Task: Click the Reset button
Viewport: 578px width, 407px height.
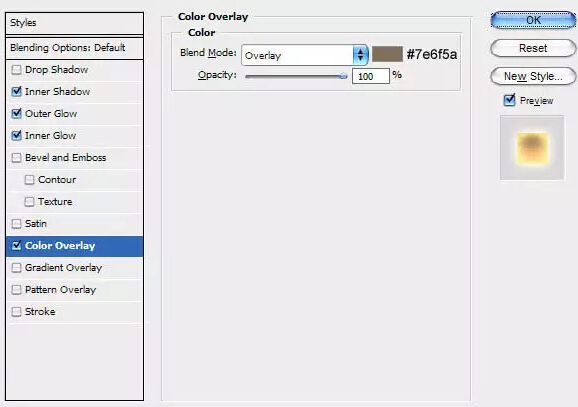Action: (x=533, y=48)
